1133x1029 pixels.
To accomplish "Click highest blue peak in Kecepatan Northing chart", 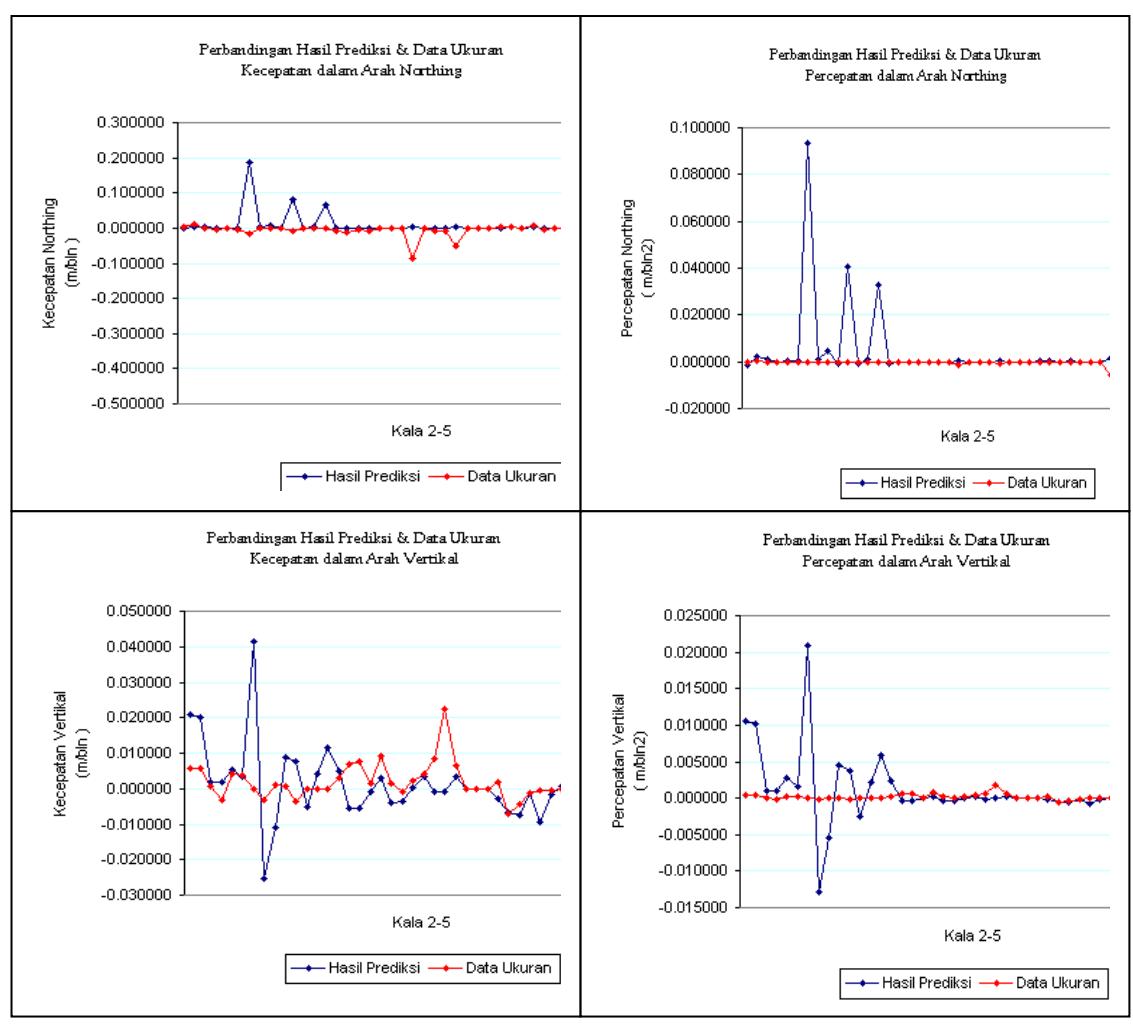I will pyautogui.click(x=249, y=163).
